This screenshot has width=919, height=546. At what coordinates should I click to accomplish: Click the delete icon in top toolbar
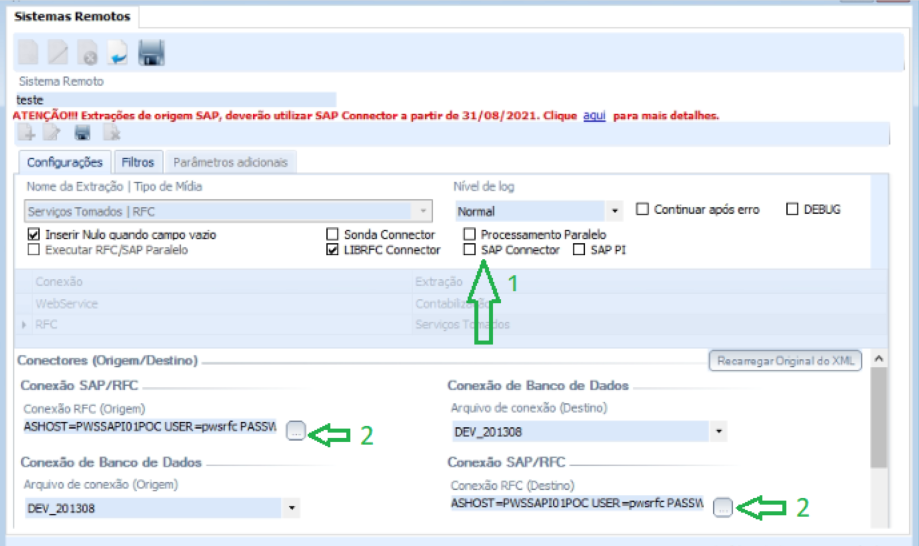pos(88,53)
